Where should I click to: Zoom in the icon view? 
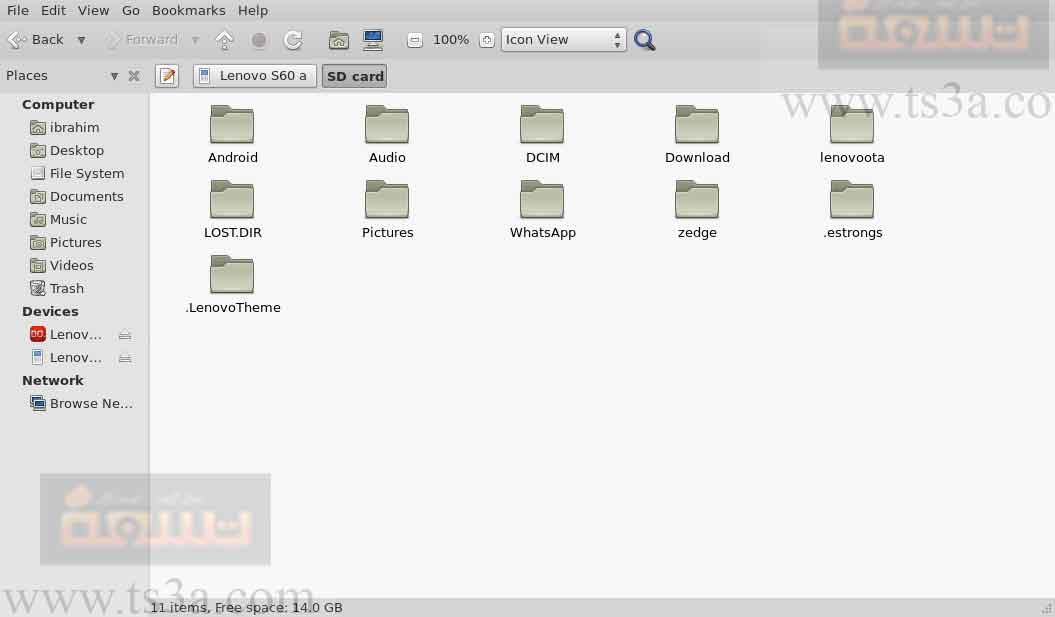(x=486, y=40)
